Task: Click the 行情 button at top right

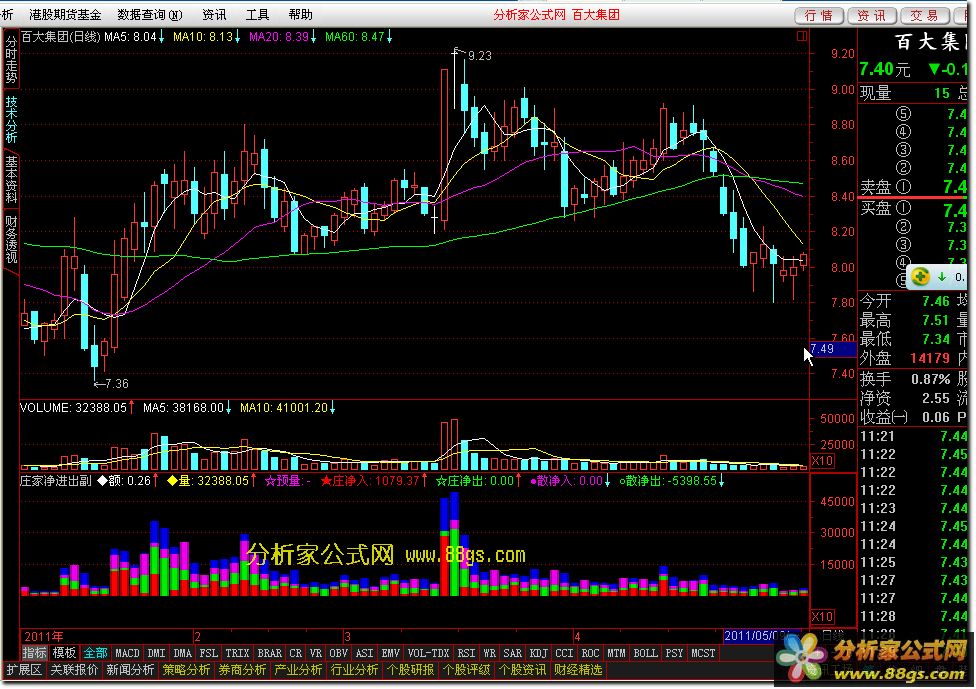Action: pyautogui.click(x=819, y=16)
